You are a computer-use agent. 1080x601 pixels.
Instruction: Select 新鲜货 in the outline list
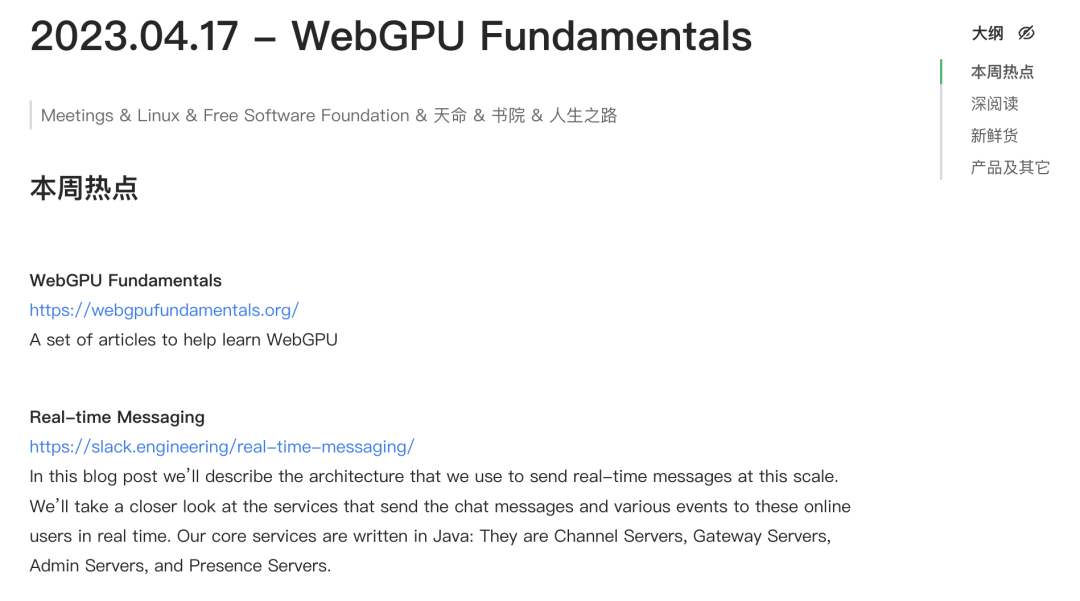click(995, 136)
